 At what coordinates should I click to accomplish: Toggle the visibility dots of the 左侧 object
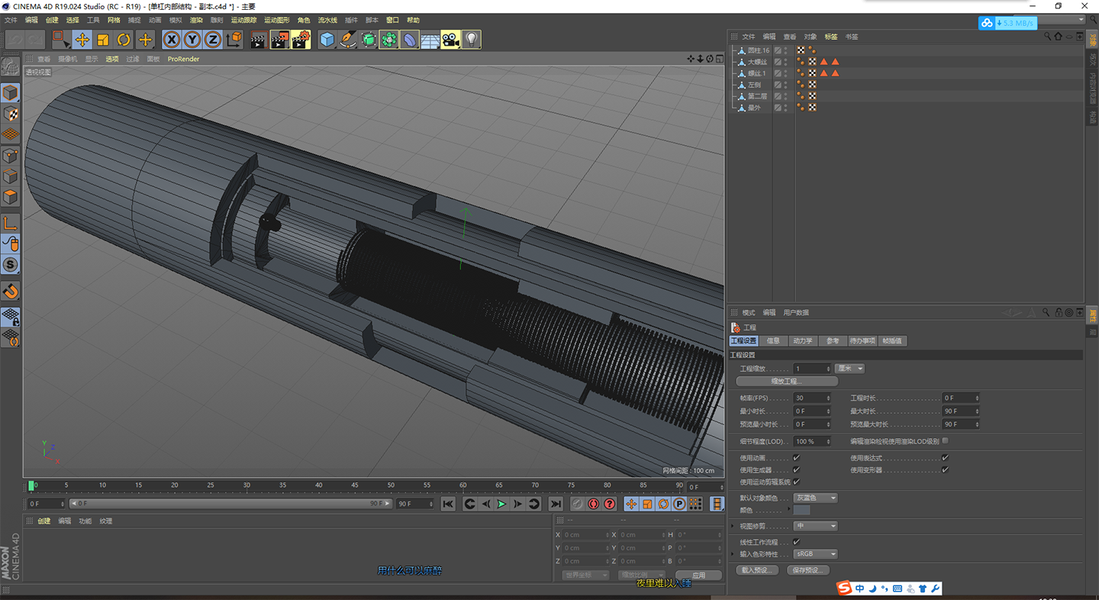coord(786,85)
